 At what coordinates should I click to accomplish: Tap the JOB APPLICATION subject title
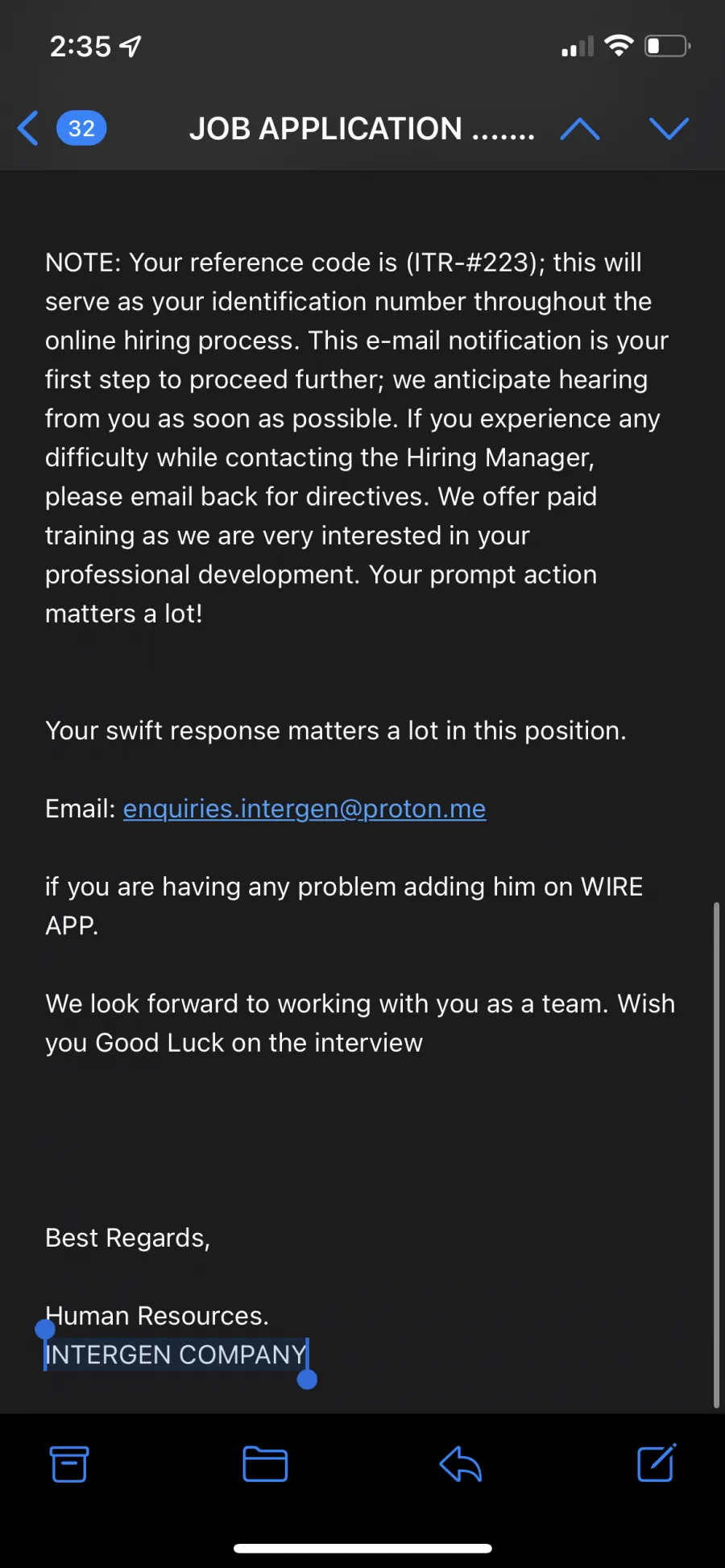pos(362,129)
